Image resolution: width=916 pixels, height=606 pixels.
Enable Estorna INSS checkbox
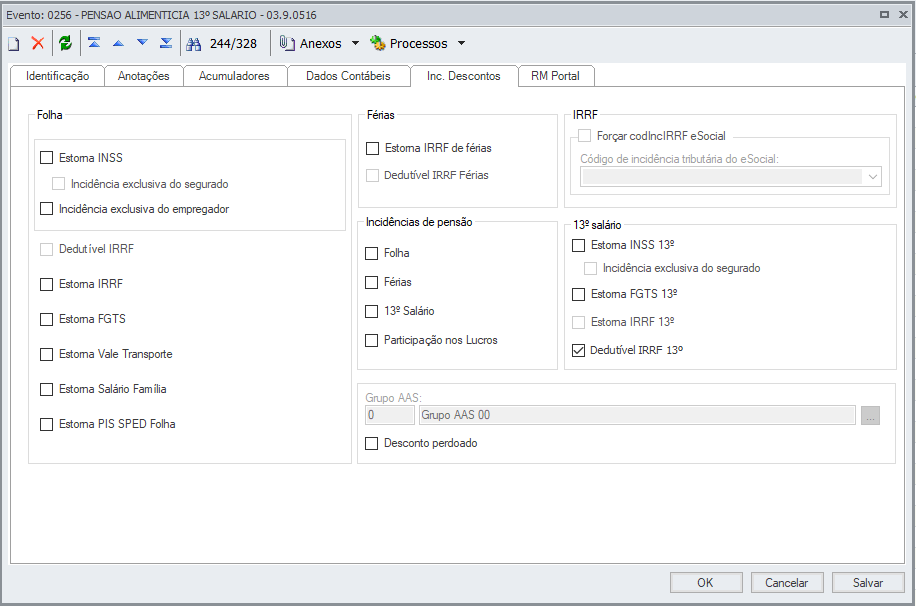(x=47, y=158)
